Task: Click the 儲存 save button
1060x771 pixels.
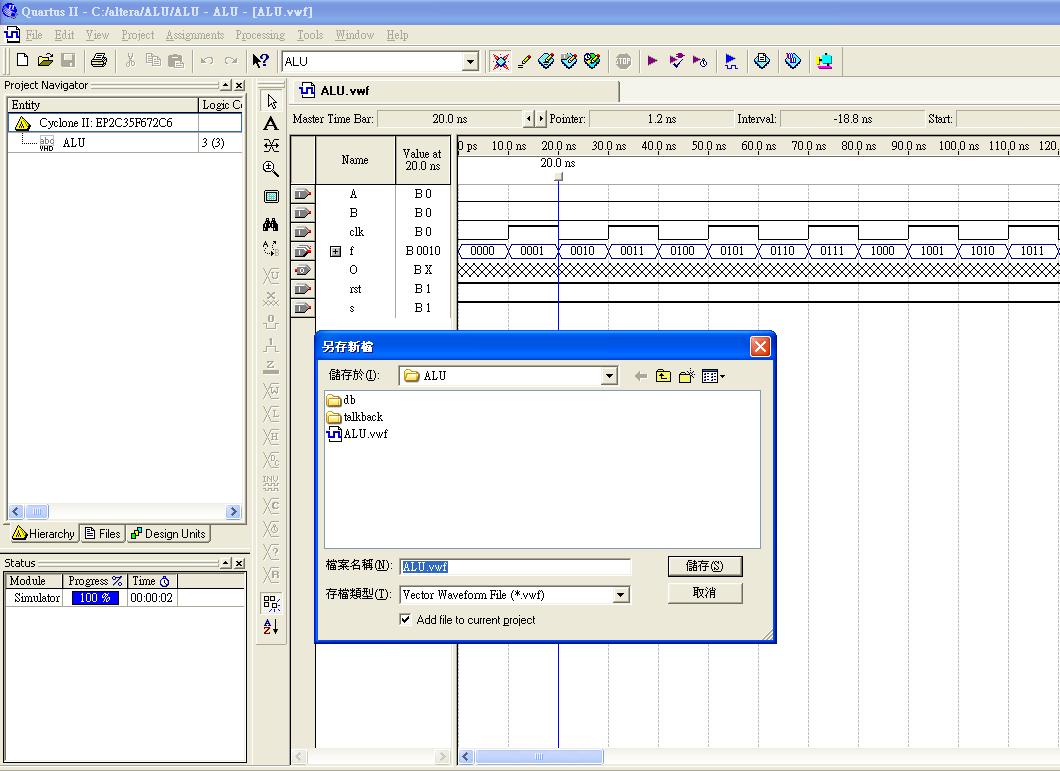Action: 705,566
